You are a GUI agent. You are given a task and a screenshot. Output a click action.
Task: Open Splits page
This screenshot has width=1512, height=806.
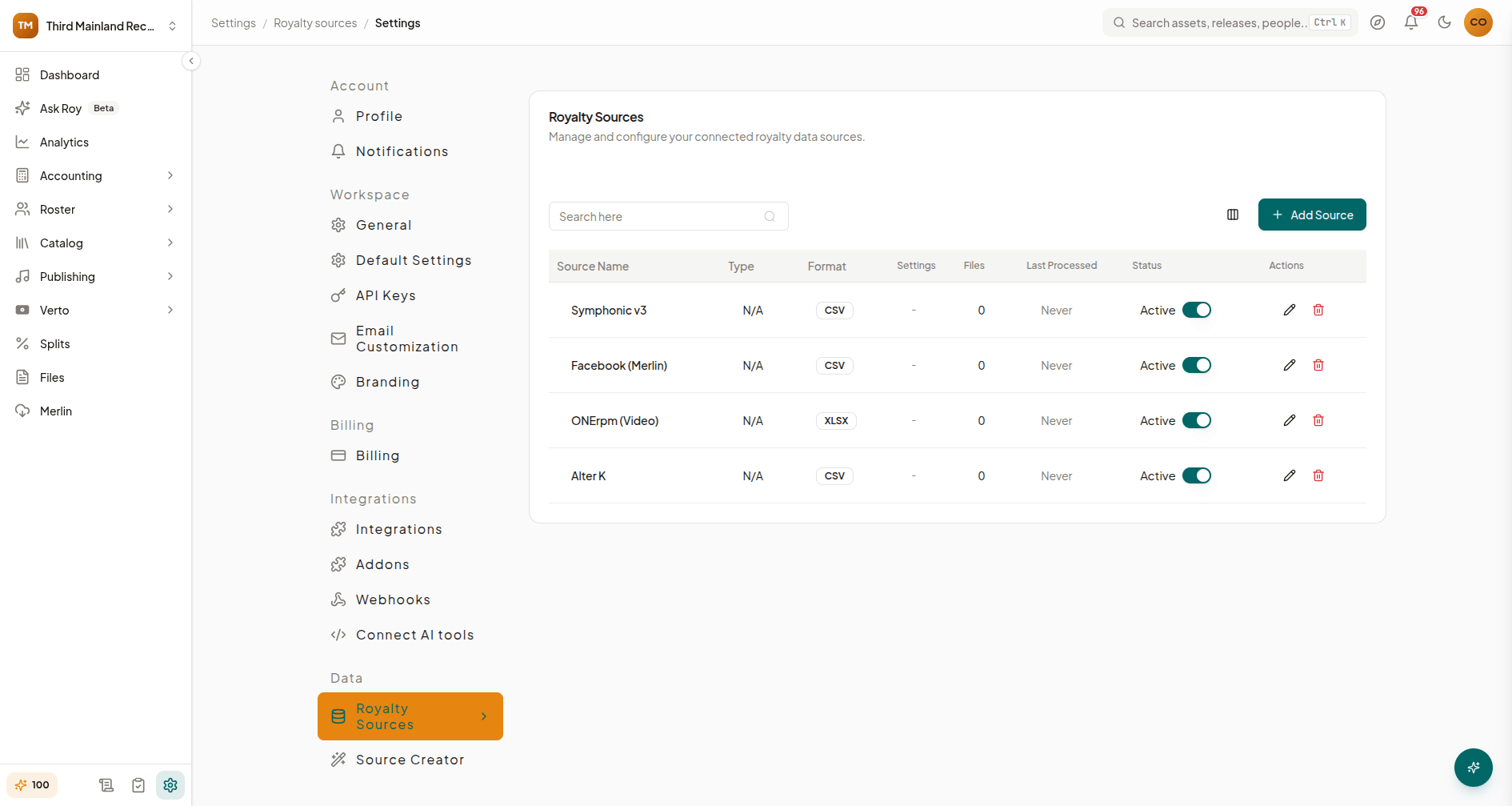coord(96,343)
